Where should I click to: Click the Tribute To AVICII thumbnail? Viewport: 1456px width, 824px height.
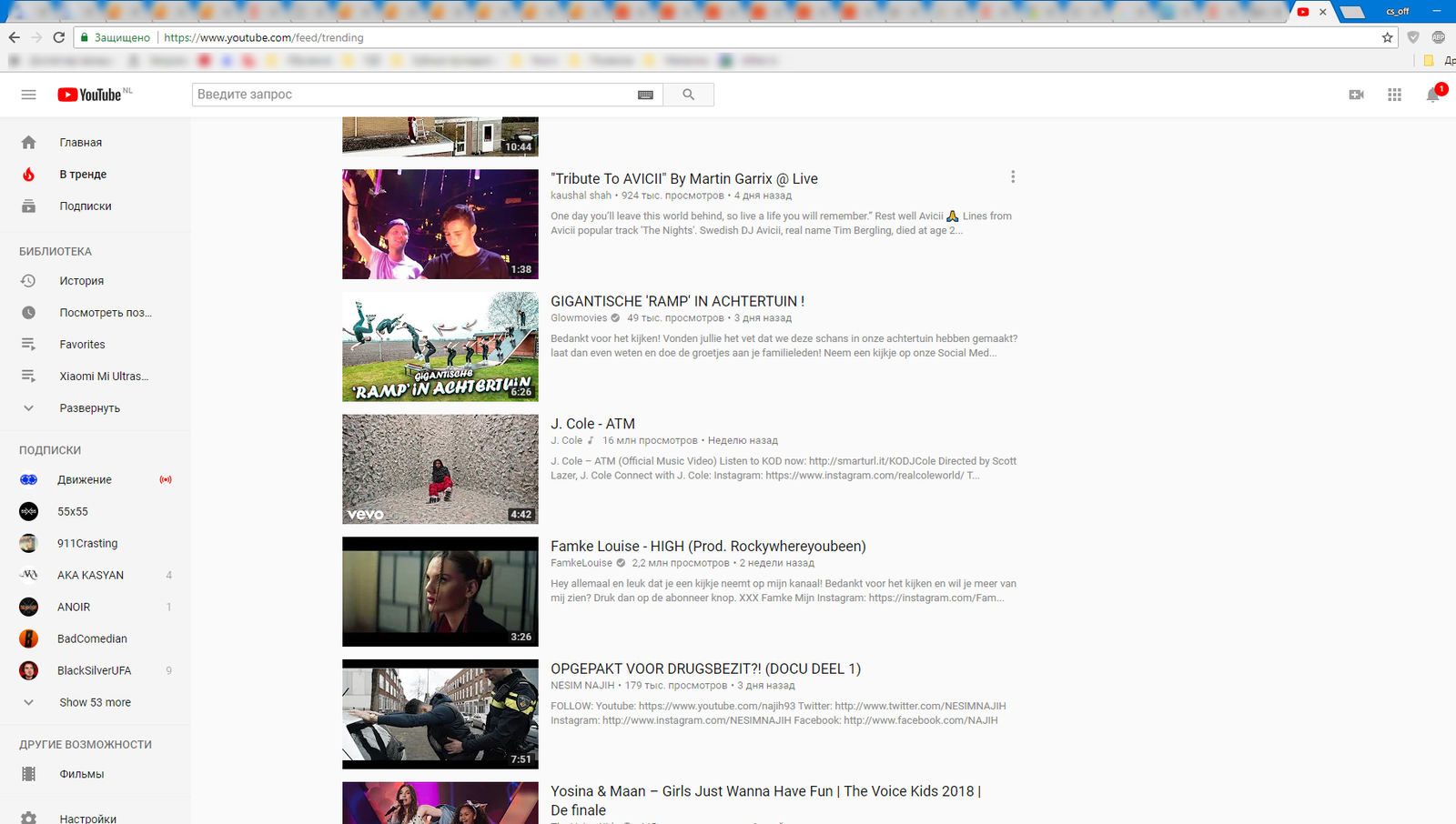440,224
